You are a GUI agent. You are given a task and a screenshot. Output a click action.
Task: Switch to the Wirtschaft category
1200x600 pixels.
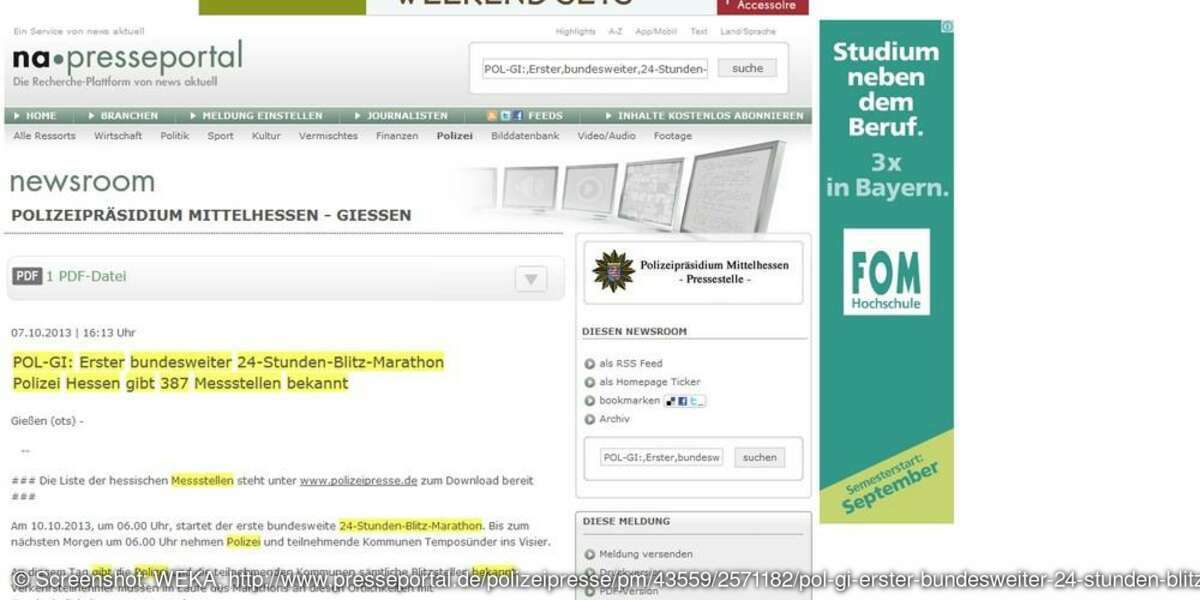(118, 136)
